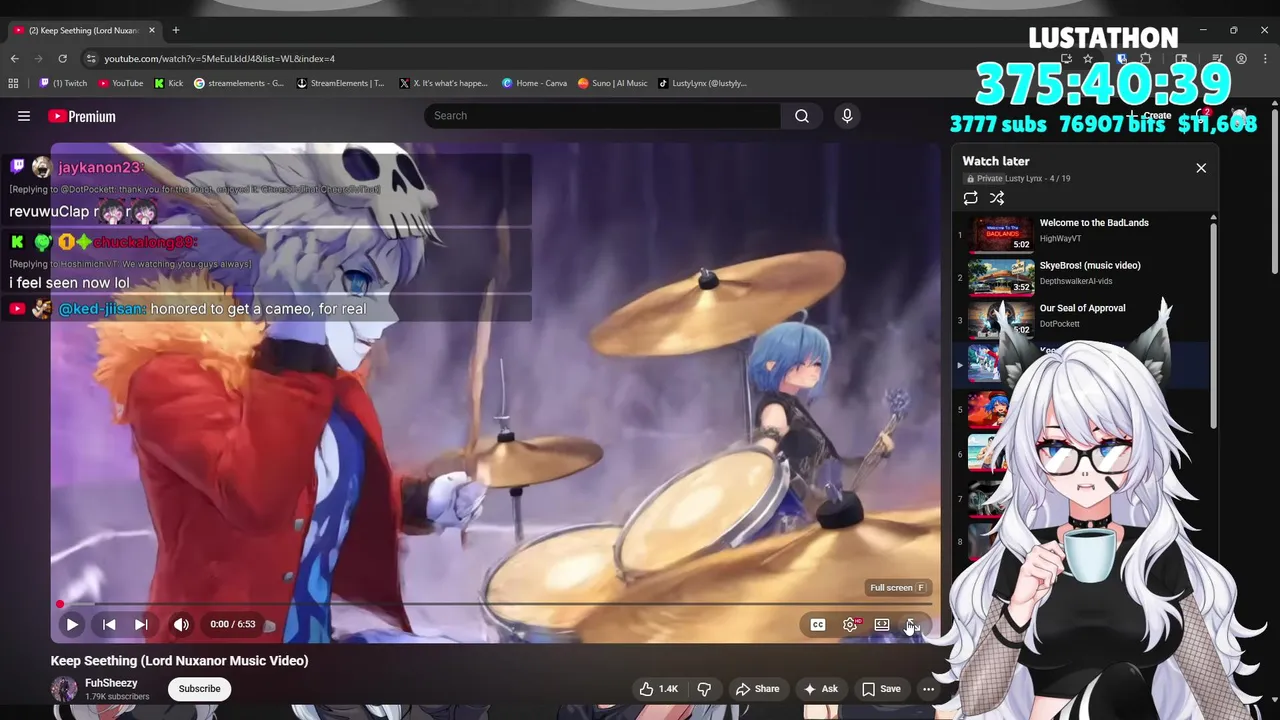The width and height of the screenshot is (1280, 720).
Task: Open the FuhSheezy channel avatar
Action: [64, 689]
